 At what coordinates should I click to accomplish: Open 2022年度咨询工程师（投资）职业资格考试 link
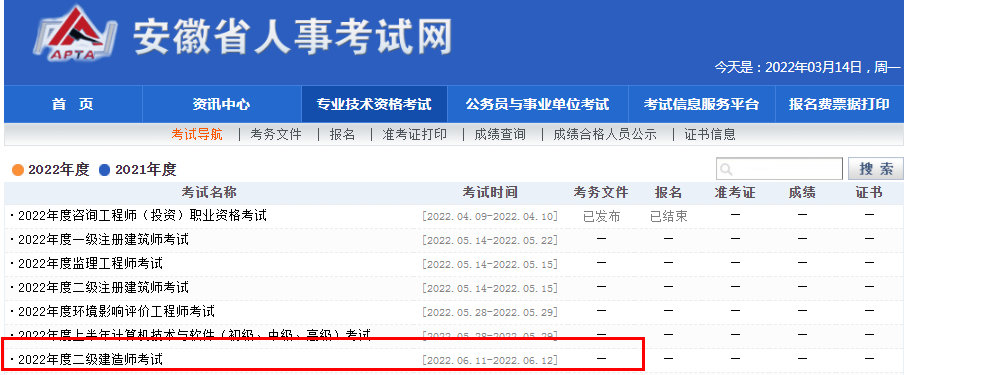[x=142, y=216]
